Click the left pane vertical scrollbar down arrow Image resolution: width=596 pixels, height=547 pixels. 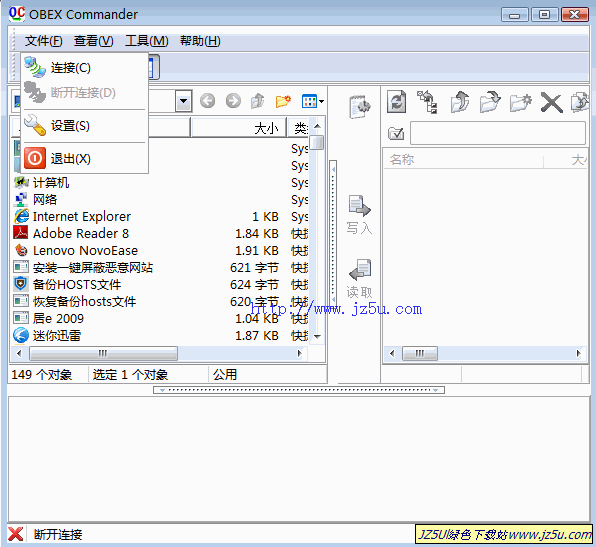click(x=317, y=336)
